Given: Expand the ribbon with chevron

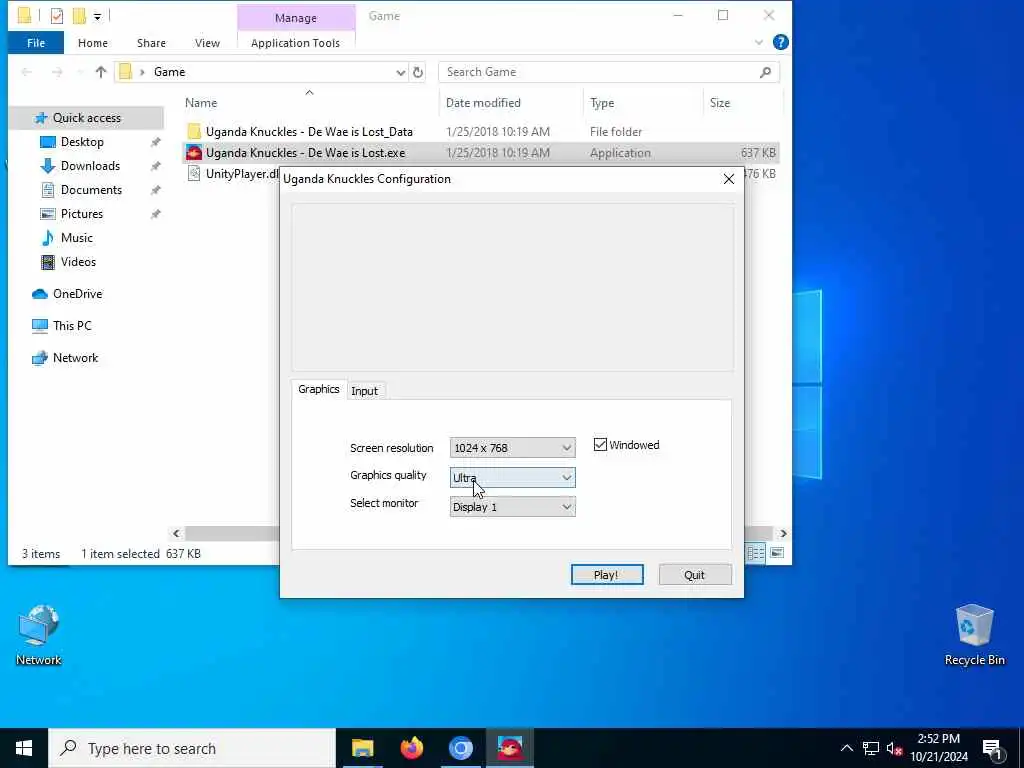Looking at the screenshot, I should pyautogui.click(x=759, y=42).
